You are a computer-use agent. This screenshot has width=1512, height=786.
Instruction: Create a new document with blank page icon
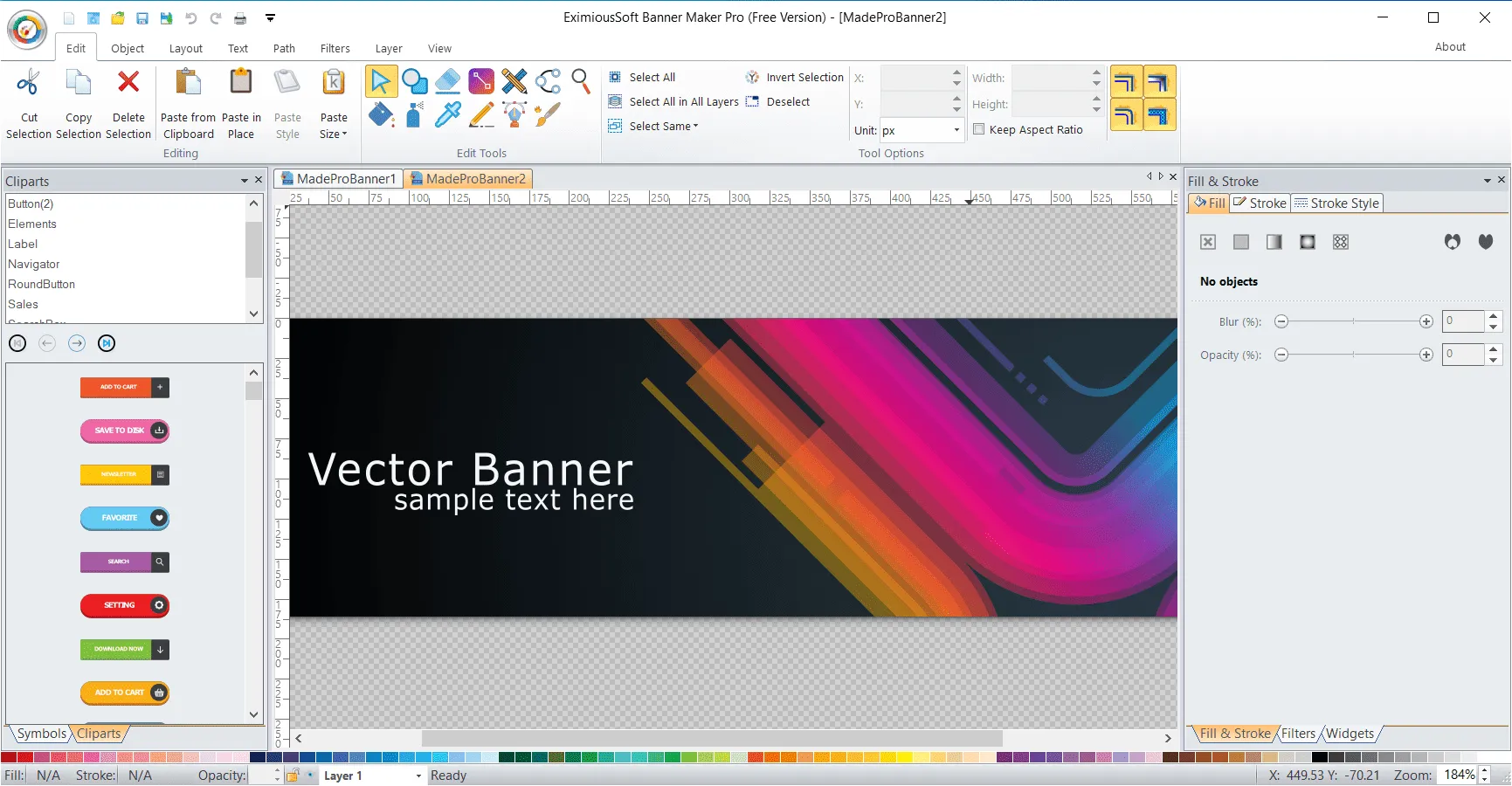69,17
